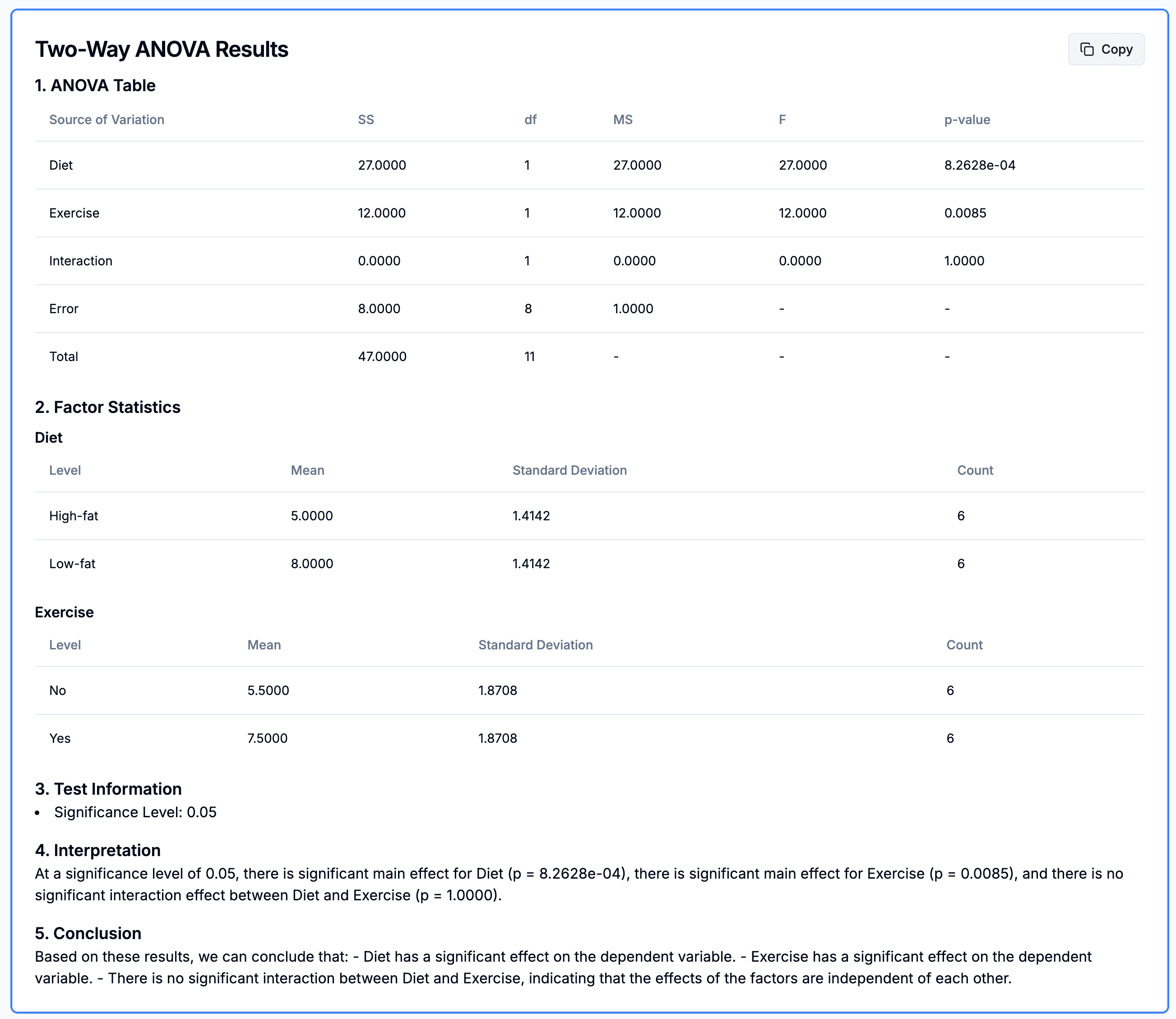The image size is (1176, 1019).
Task: Click the Error MS value 1.0000
Action: click(x=633, y=308)
